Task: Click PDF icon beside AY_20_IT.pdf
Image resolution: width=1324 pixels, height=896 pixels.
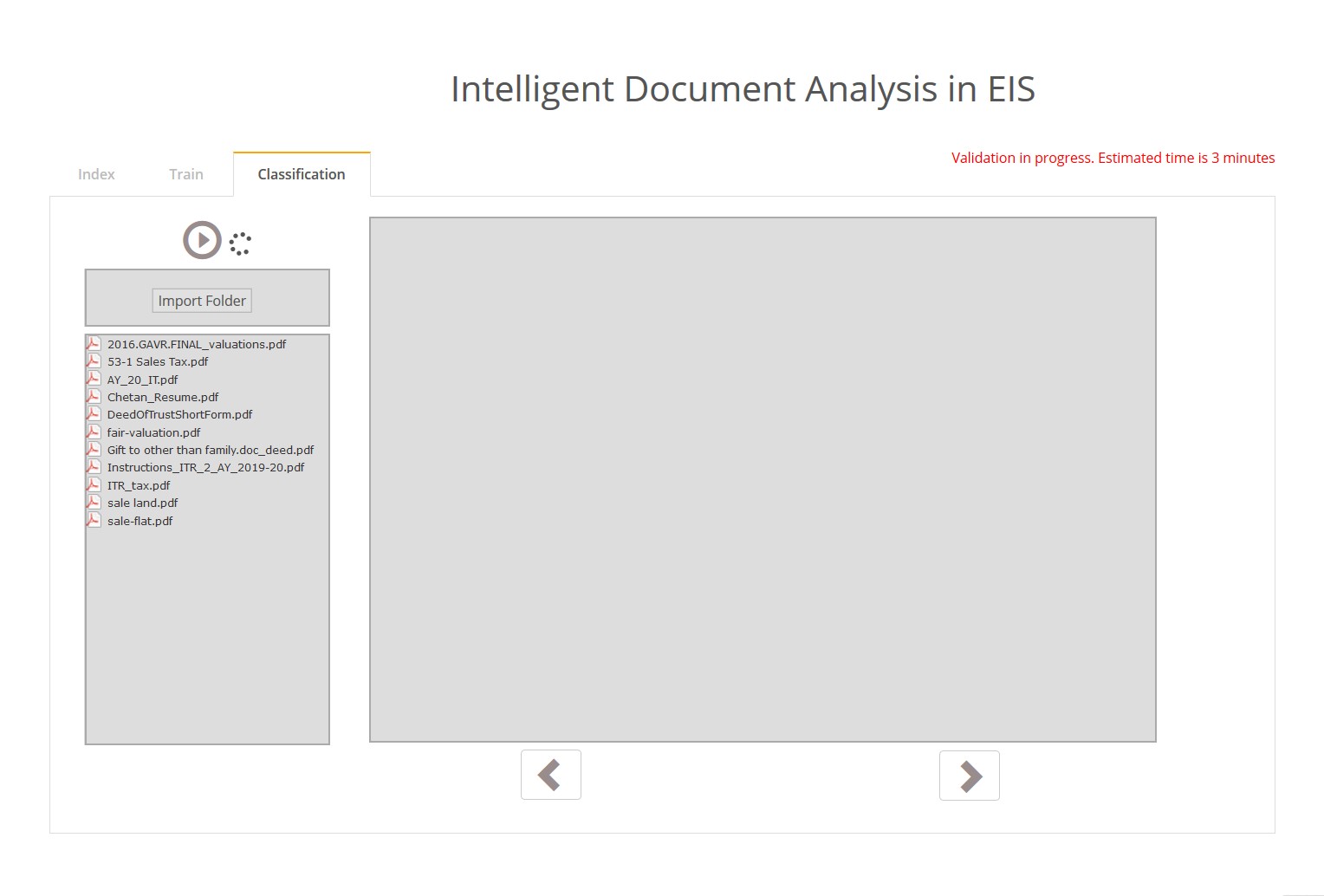Action: (x=94, y=379)
